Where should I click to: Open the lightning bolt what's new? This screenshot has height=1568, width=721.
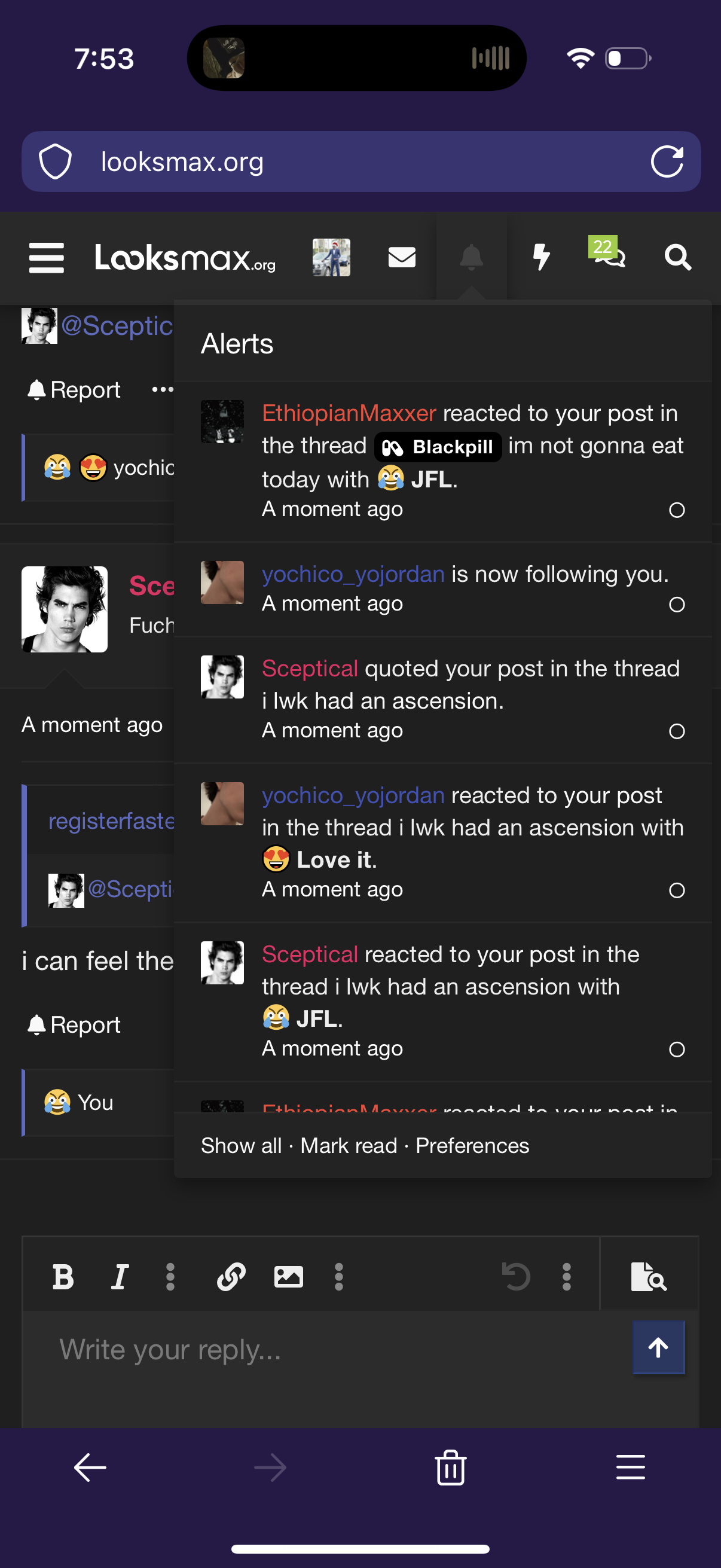(x=541, y=258)
